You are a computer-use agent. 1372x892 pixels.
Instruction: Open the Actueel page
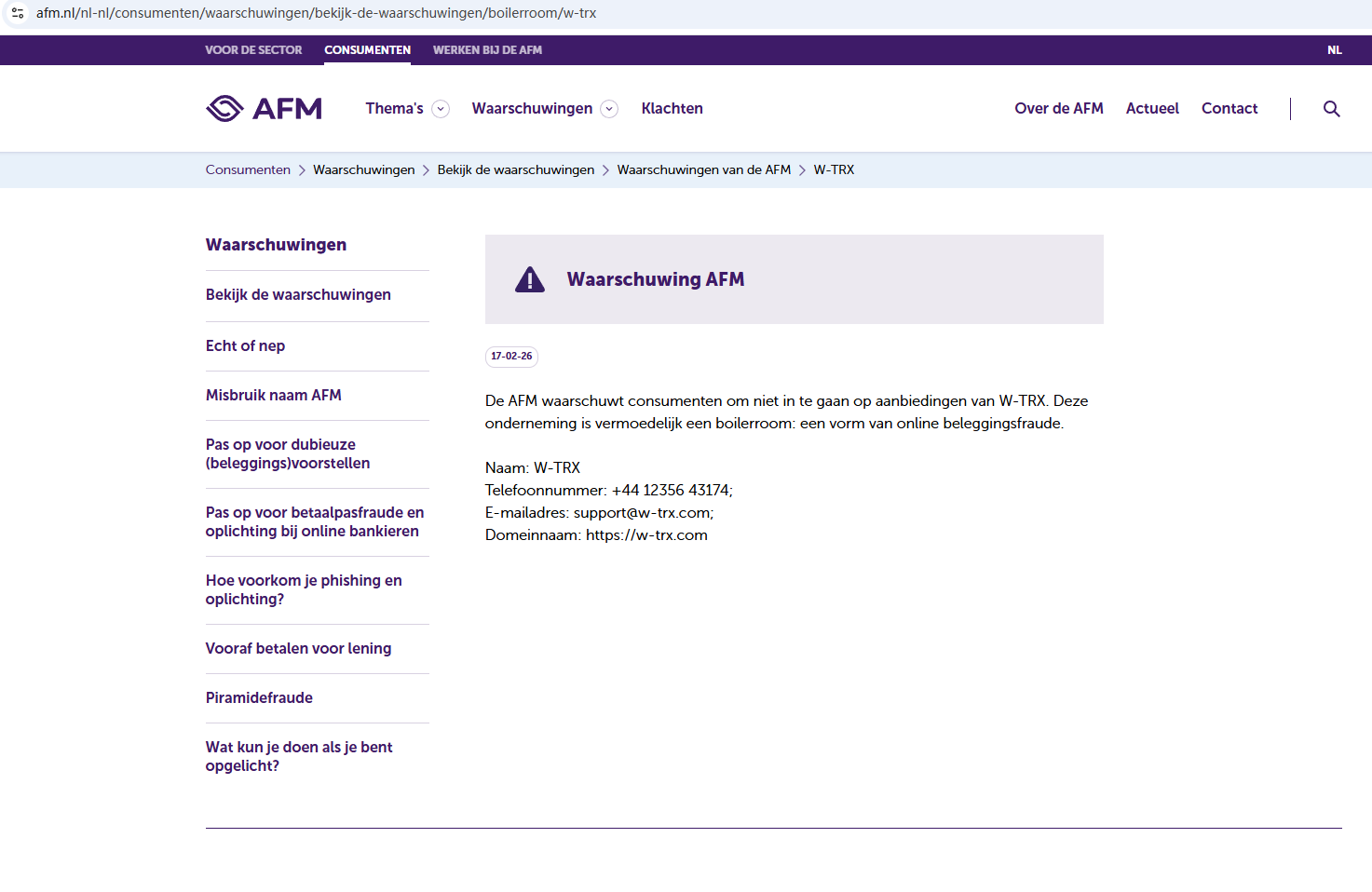[1152, 109]
